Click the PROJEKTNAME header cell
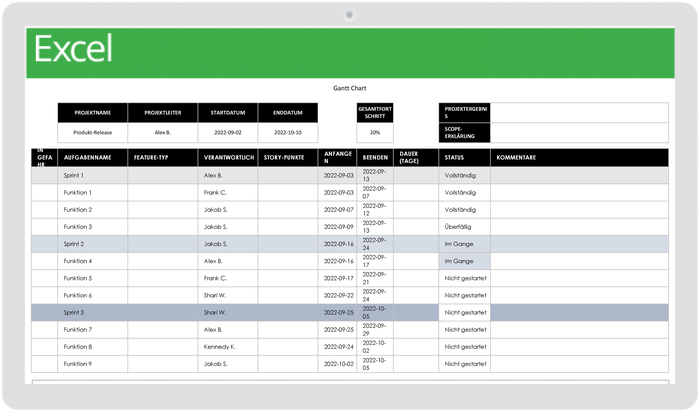Screen dimensions: 700x412 tap(93, 113)
